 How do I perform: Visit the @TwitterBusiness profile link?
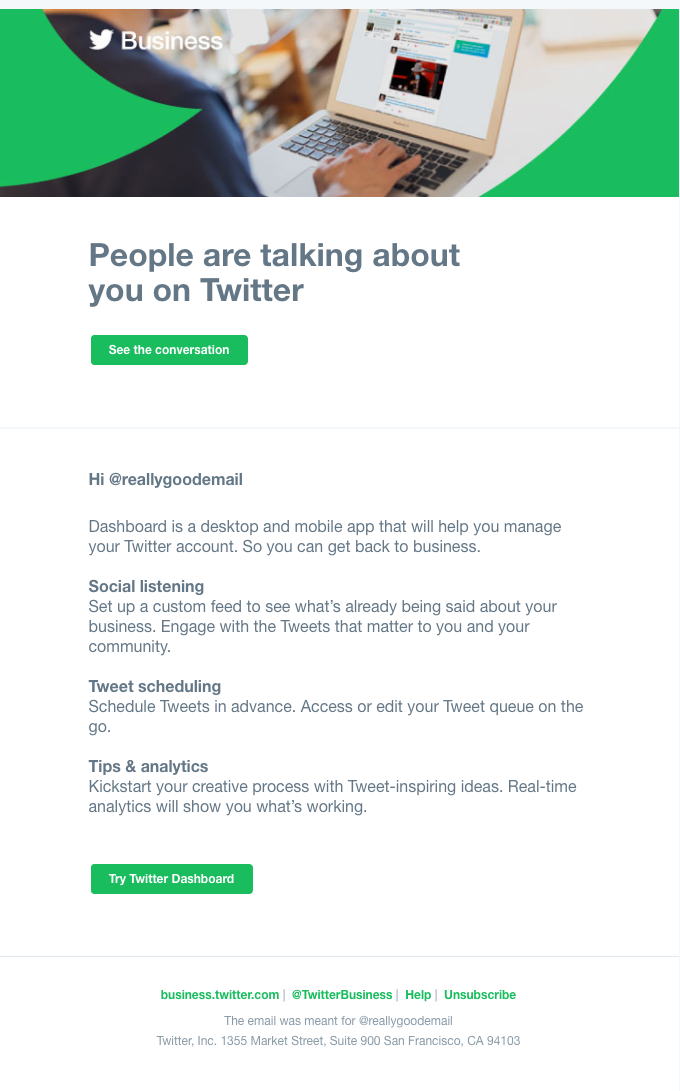(x=341, y=994)
